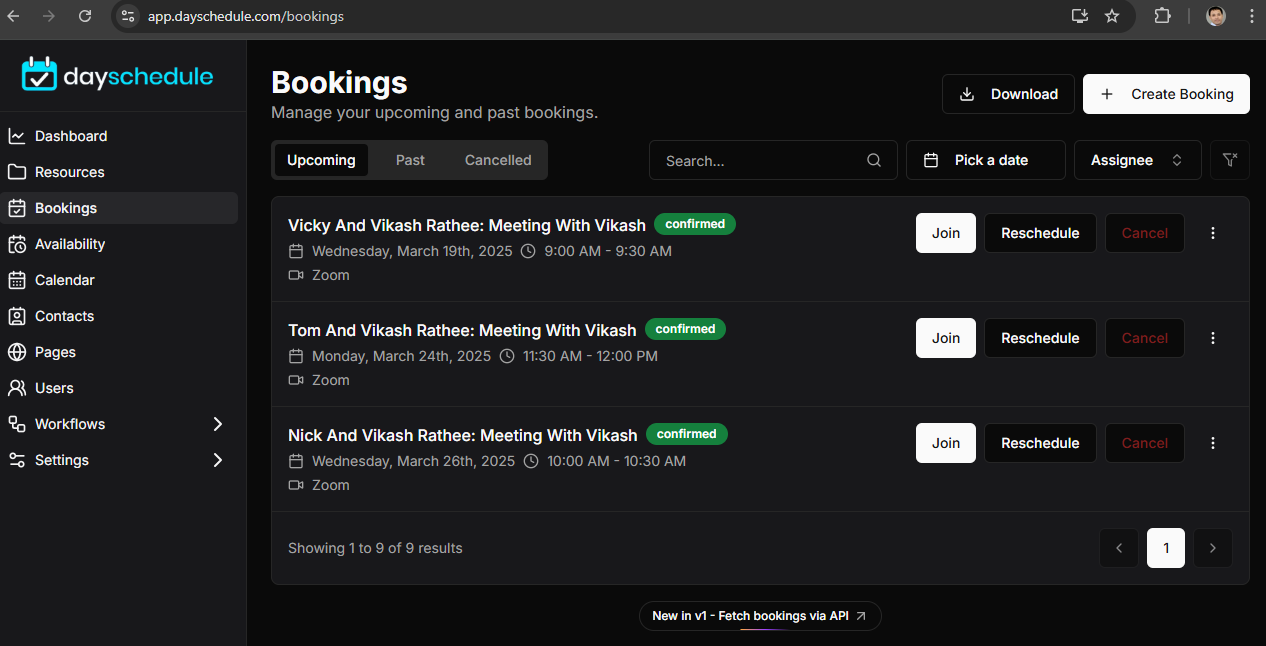Viewport: 1266px width, 646px height.
Task: Click browser forward arrow
Action: 49,16
